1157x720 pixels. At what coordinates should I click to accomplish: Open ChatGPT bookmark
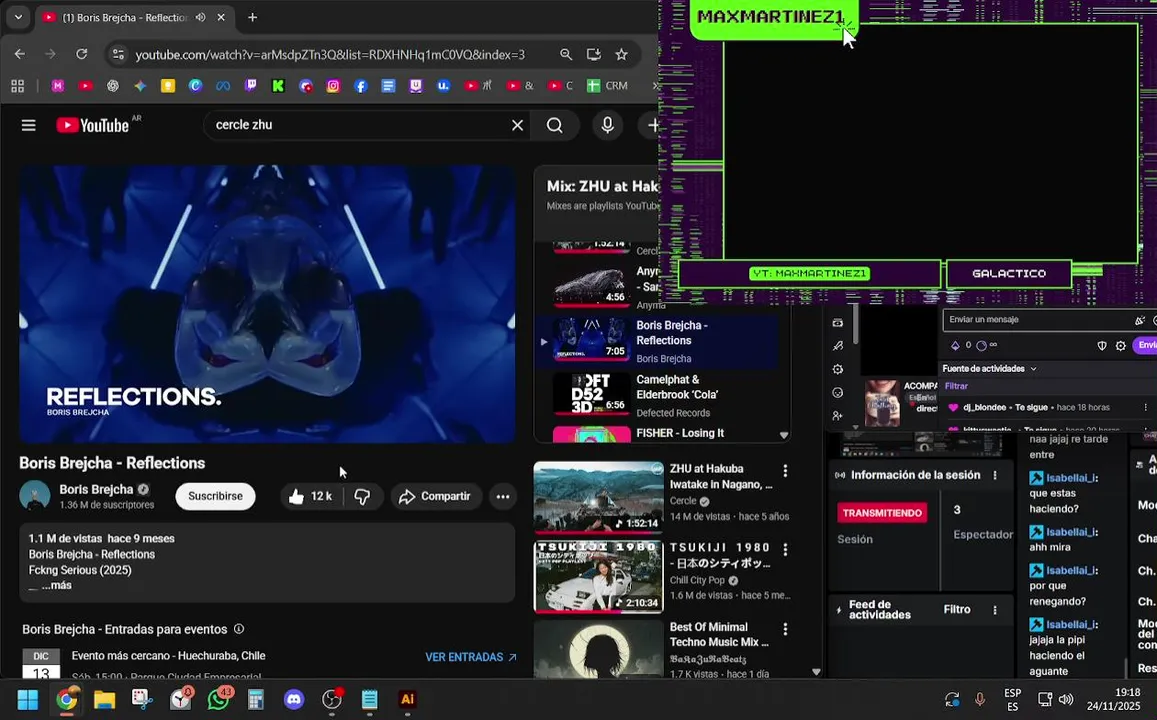point(113,86)
